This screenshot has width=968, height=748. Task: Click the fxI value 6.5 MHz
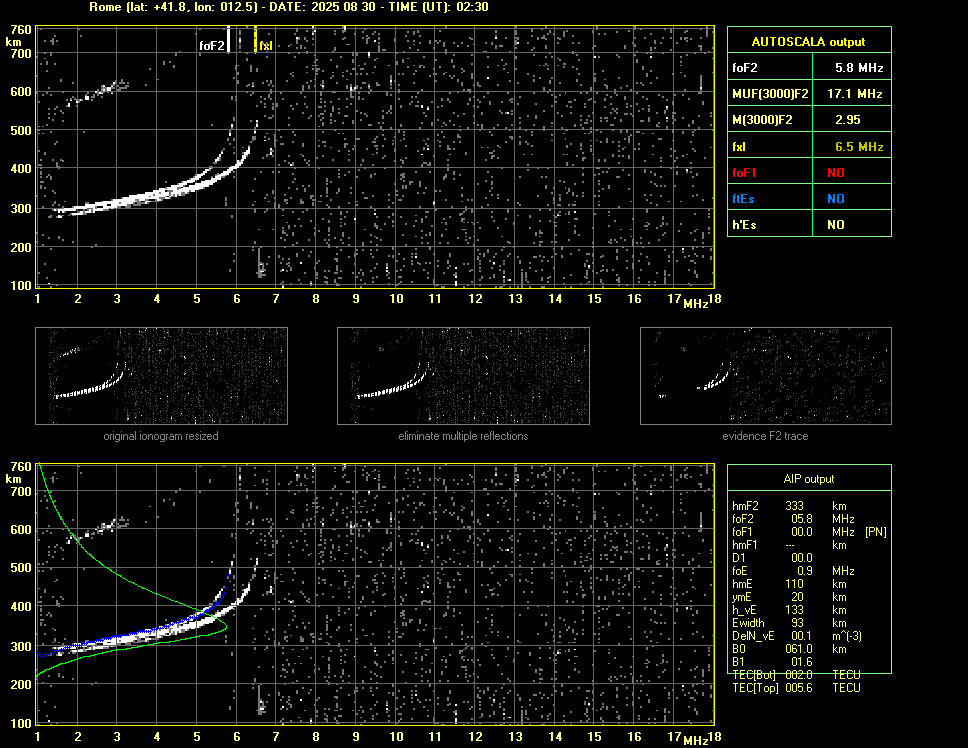point(859,147)
